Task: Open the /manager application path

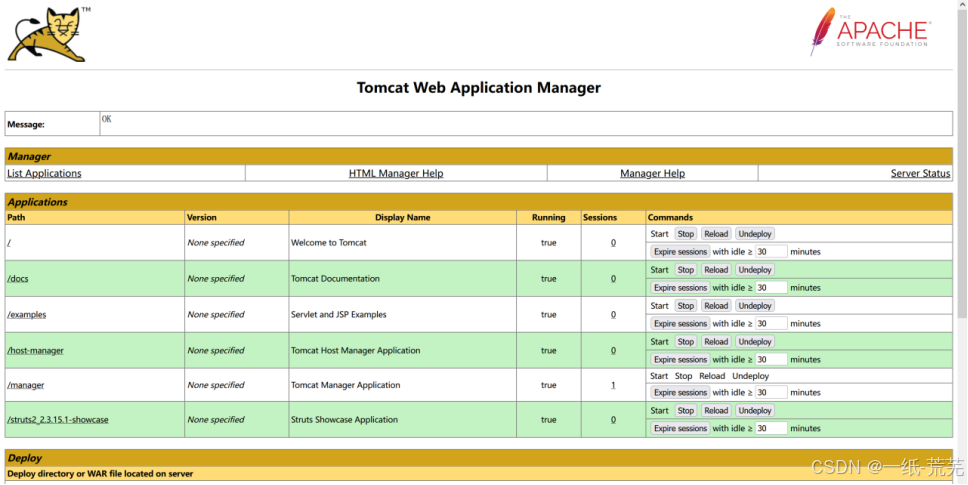Action: coord(25,384)
